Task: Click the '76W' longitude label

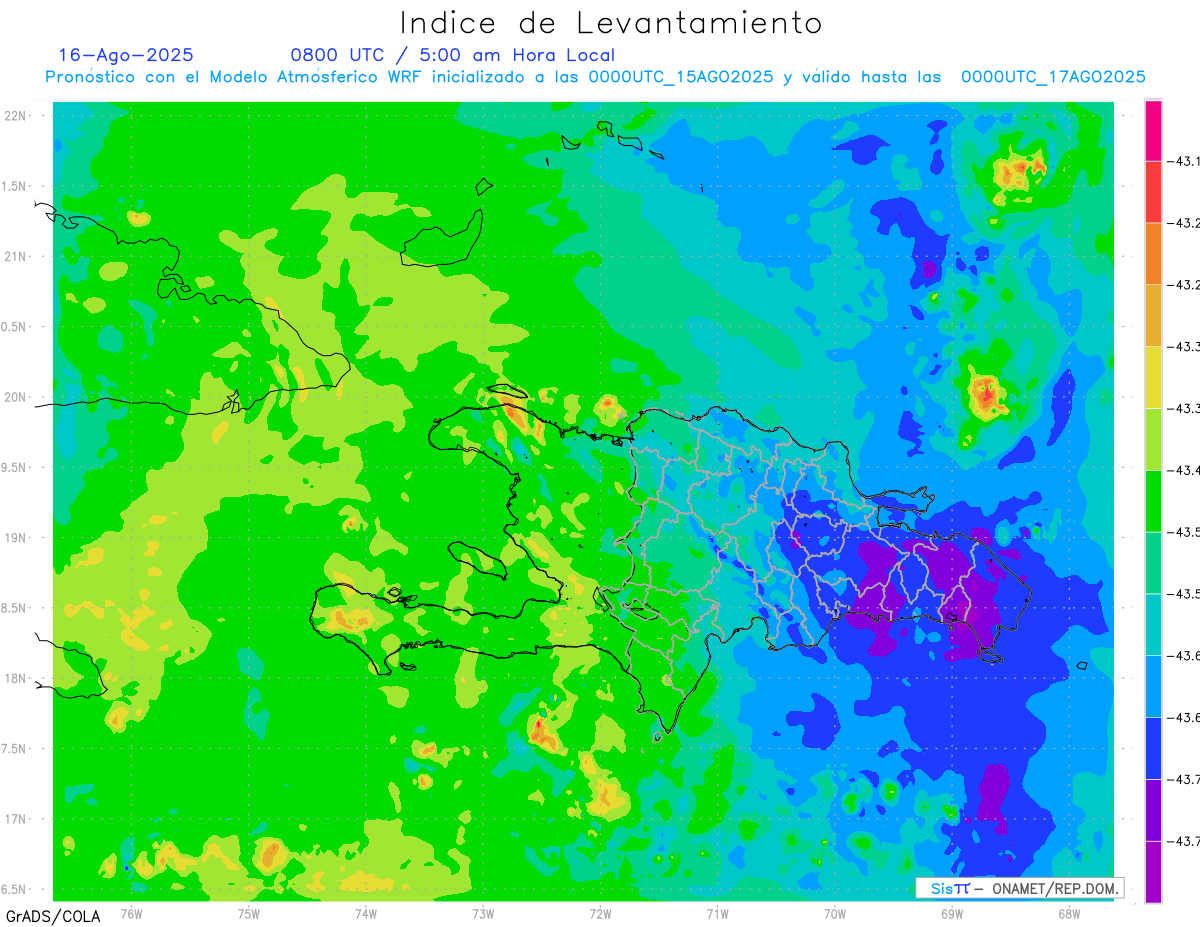Action: point(131,913)
